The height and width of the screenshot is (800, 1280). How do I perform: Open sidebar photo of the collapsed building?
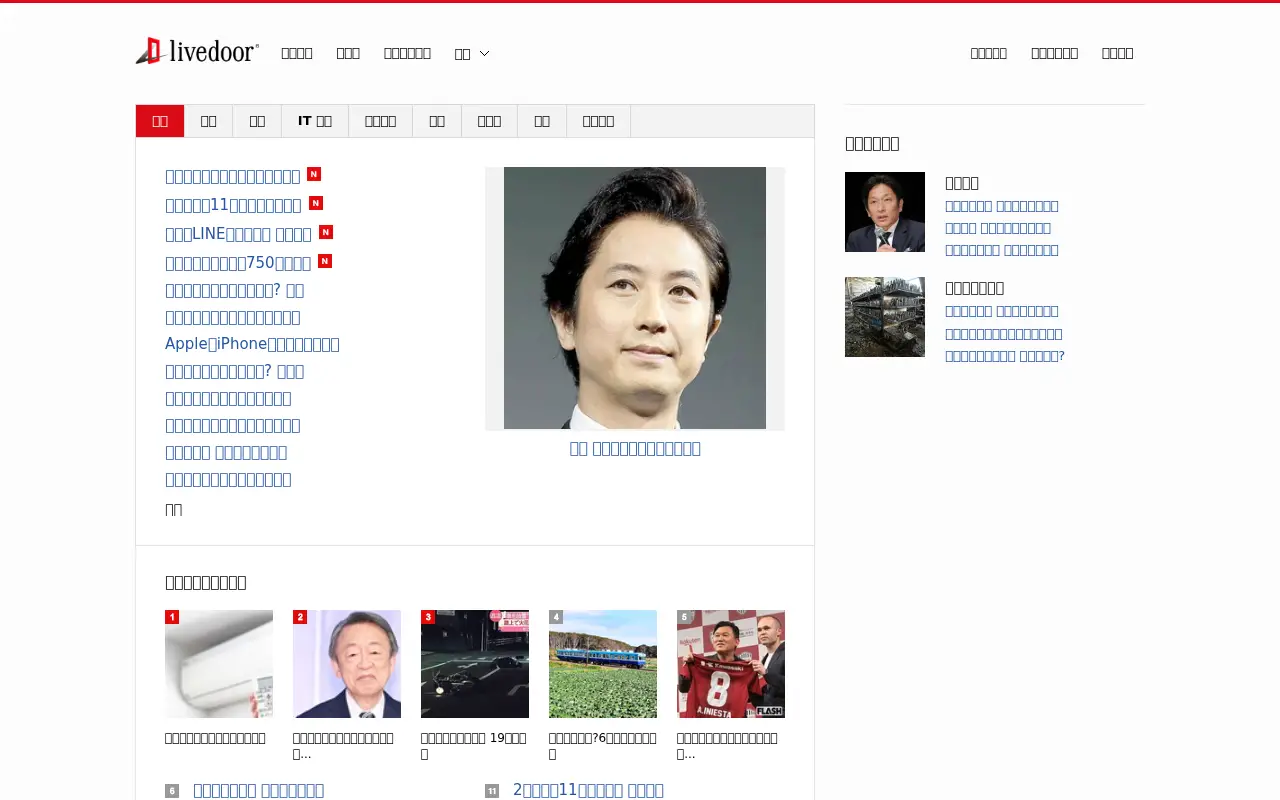coord(885,317)
